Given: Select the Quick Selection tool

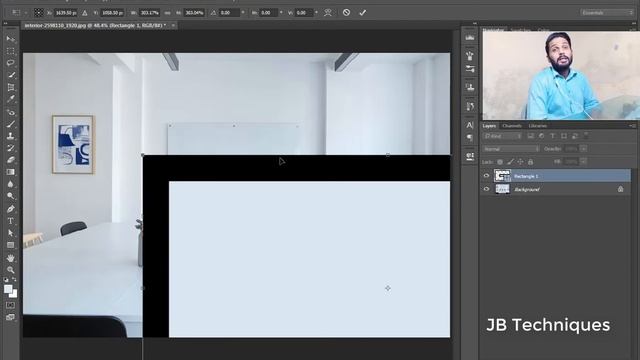Looking at the screenshot, I should pyautogui.click(x=11, y=75).
